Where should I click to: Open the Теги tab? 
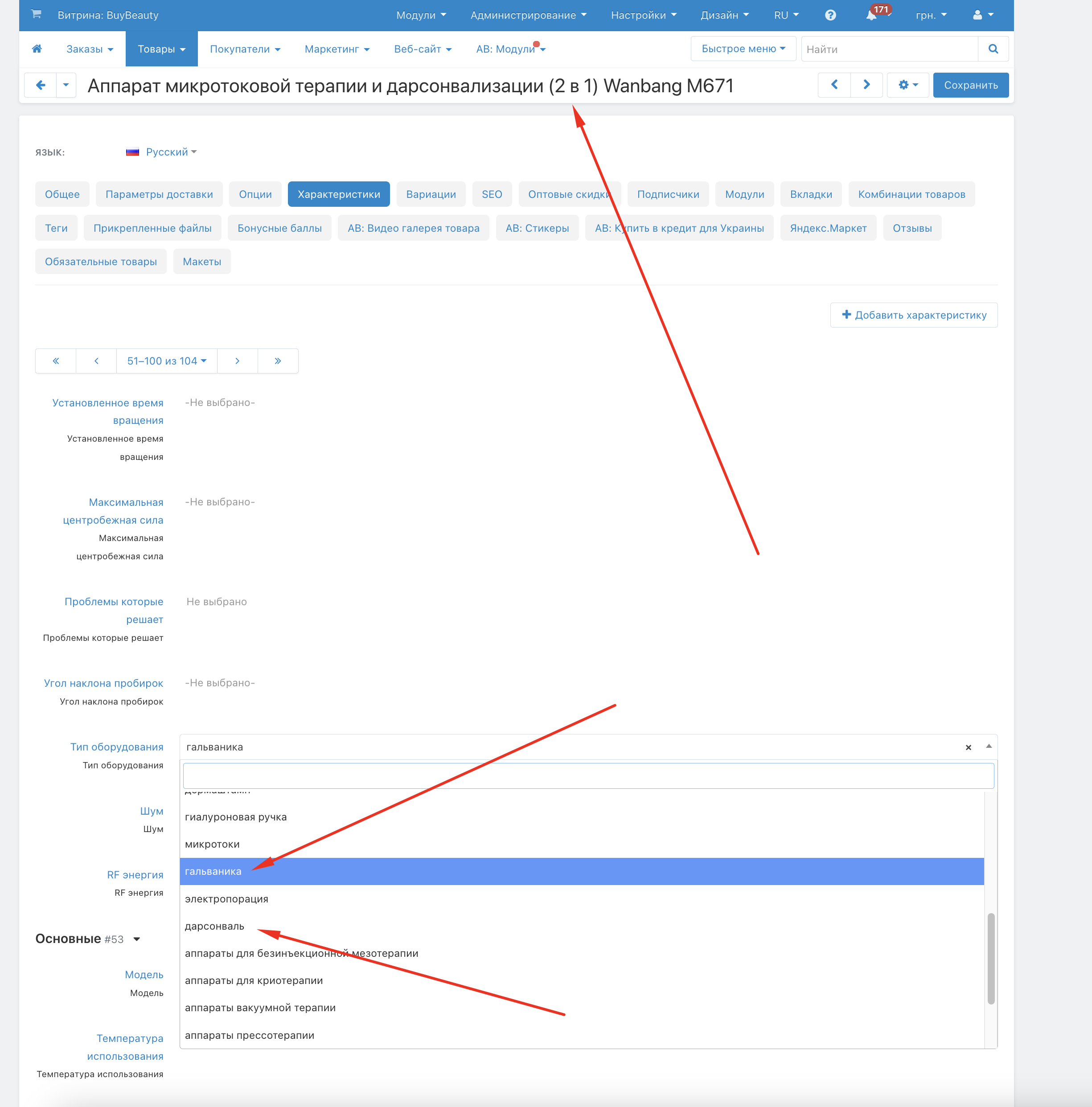point(56,228)
